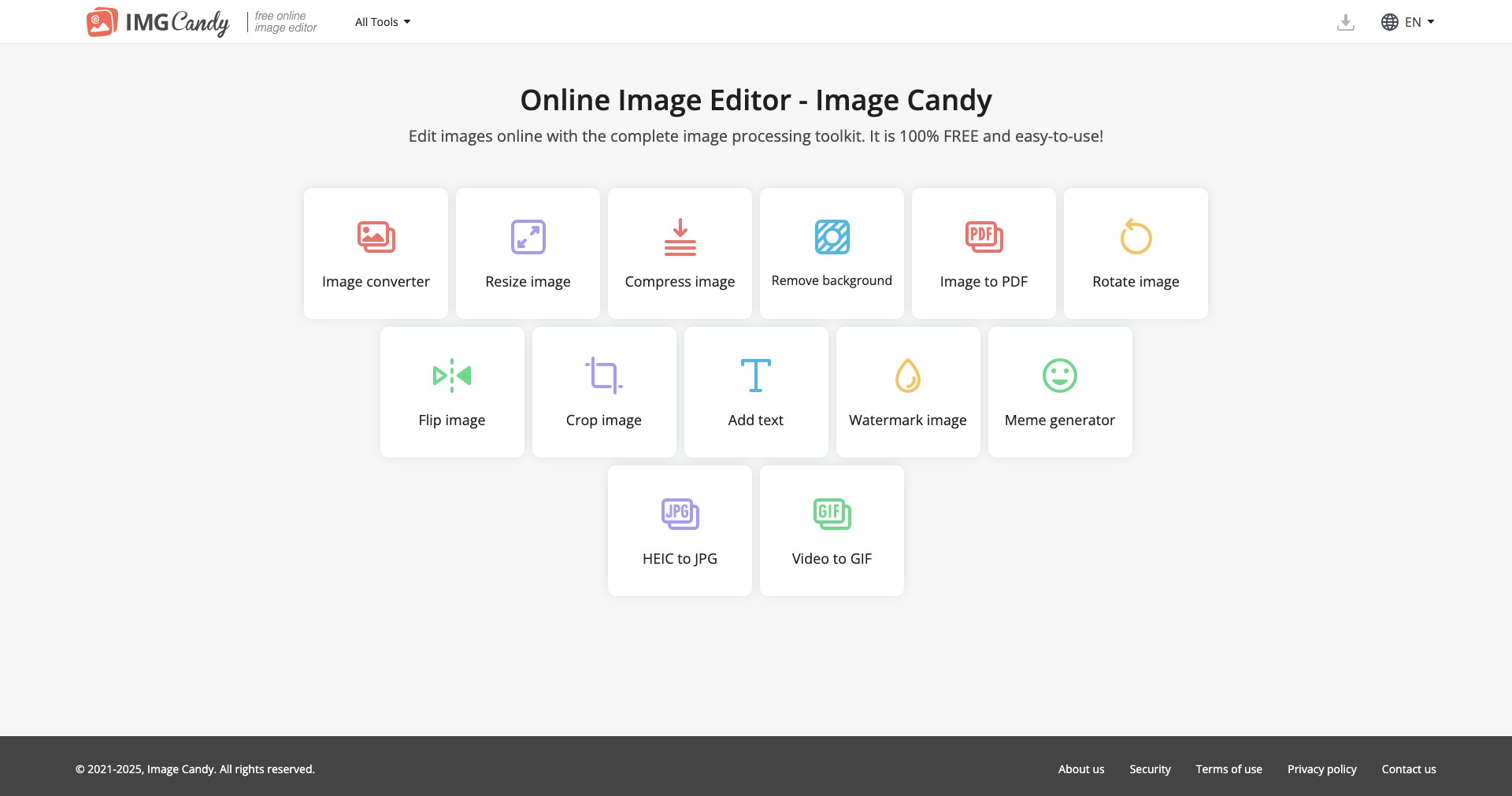The width and height of the screenshot is (1512, 796).
Task: Open the Image converter tool icon
Action: pos(376,237)
